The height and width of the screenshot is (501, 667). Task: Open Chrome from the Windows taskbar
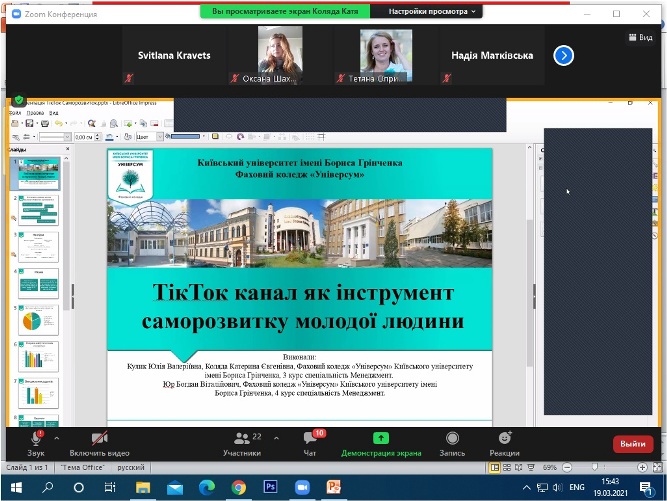pyautogui.click(x=238, y=486)
